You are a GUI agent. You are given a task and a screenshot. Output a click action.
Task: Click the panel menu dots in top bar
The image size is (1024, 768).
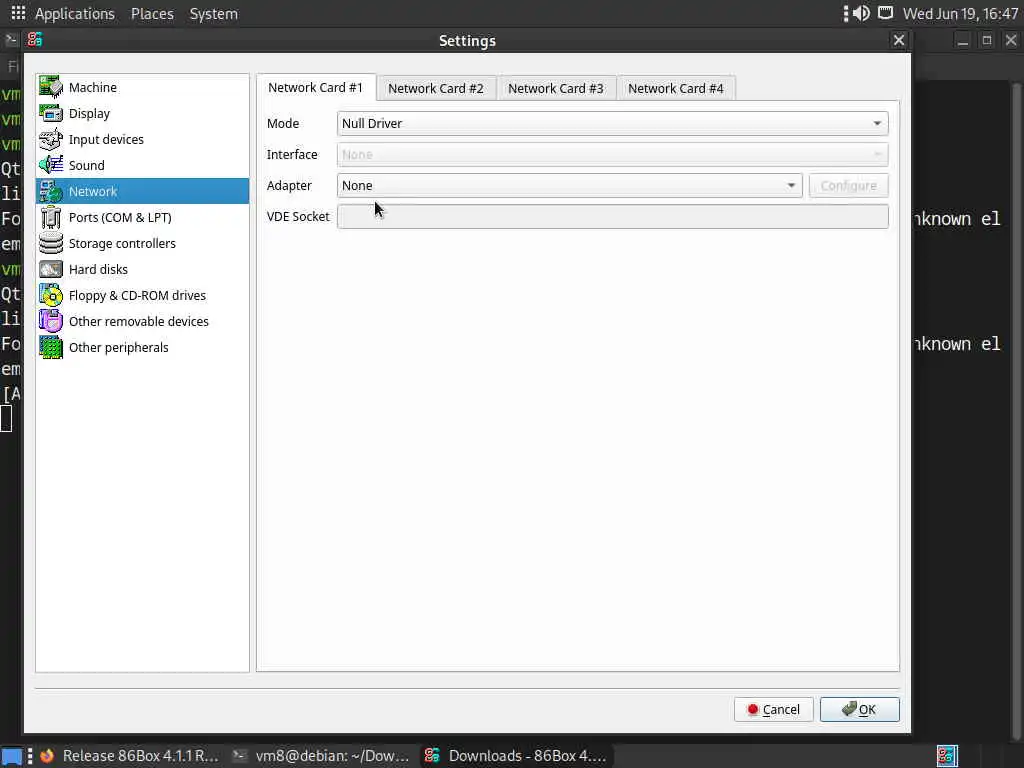[x=846, y=13]
